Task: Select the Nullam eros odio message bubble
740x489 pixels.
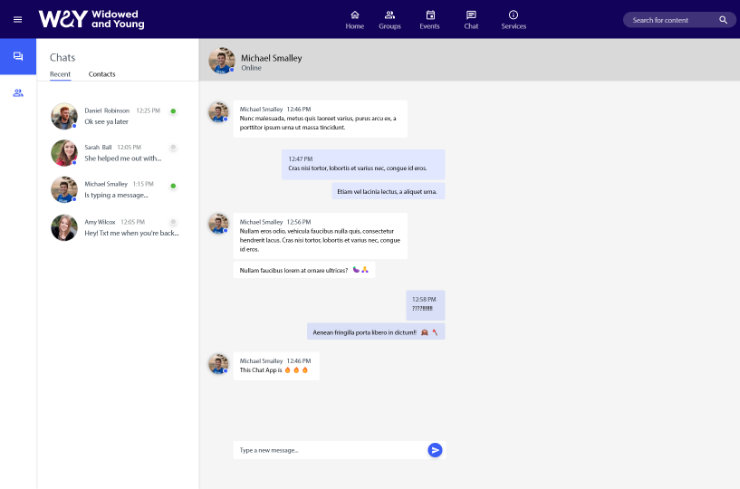Action: [320, 236]
